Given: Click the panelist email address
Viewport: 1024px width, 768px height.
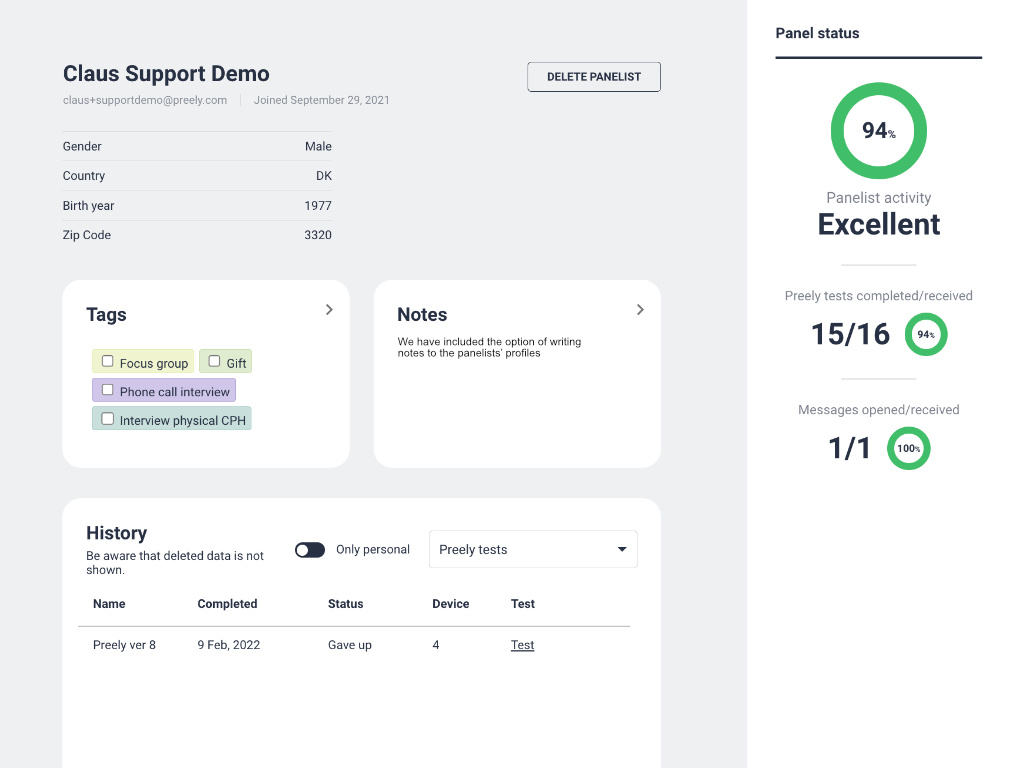Looking at the screenshot, I should point(145,100).
